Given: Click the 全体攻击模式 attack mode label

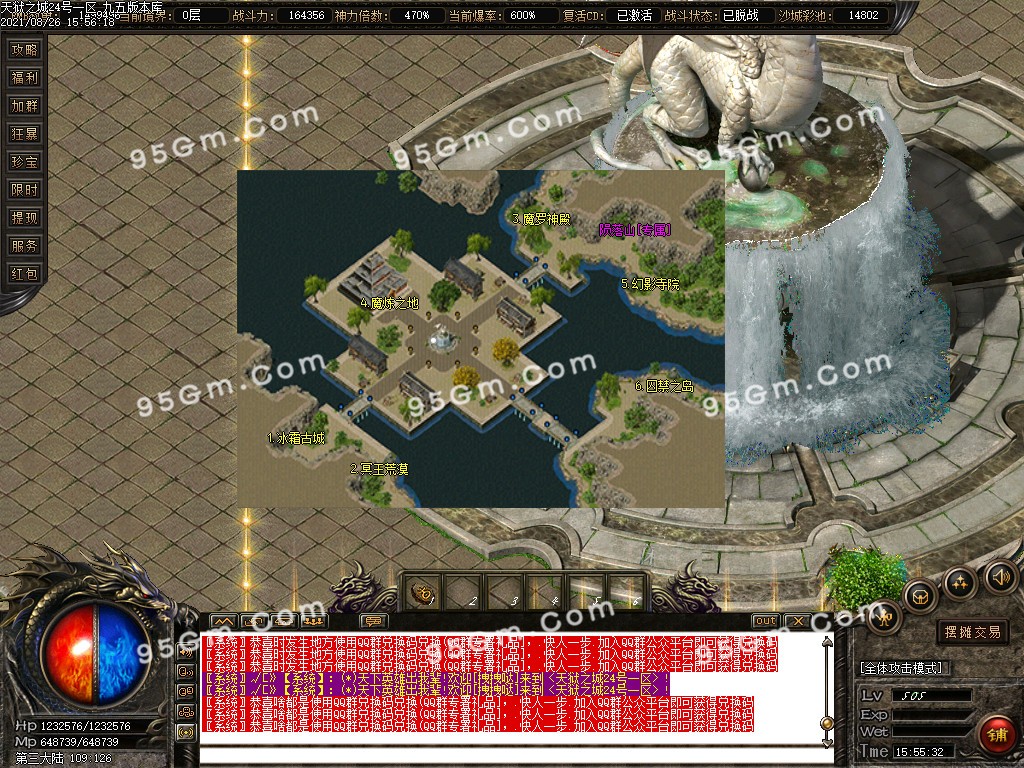Looking at the screenshot, I should 901,668.
